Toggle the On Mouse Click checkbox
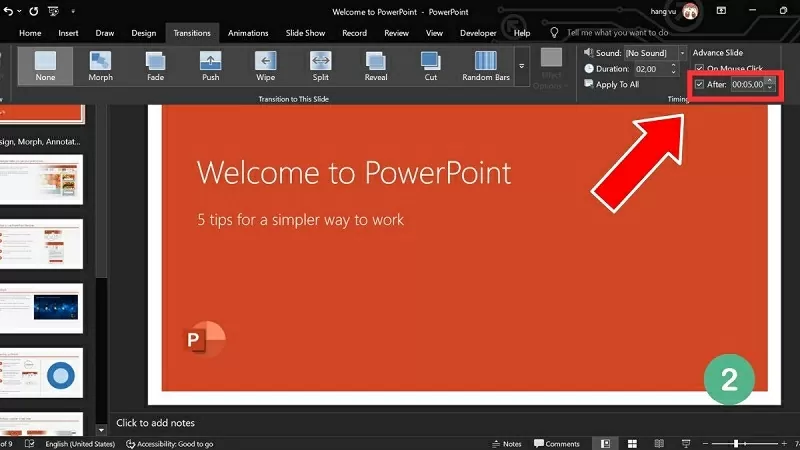The image size is (800, 450). coord(699,69)
